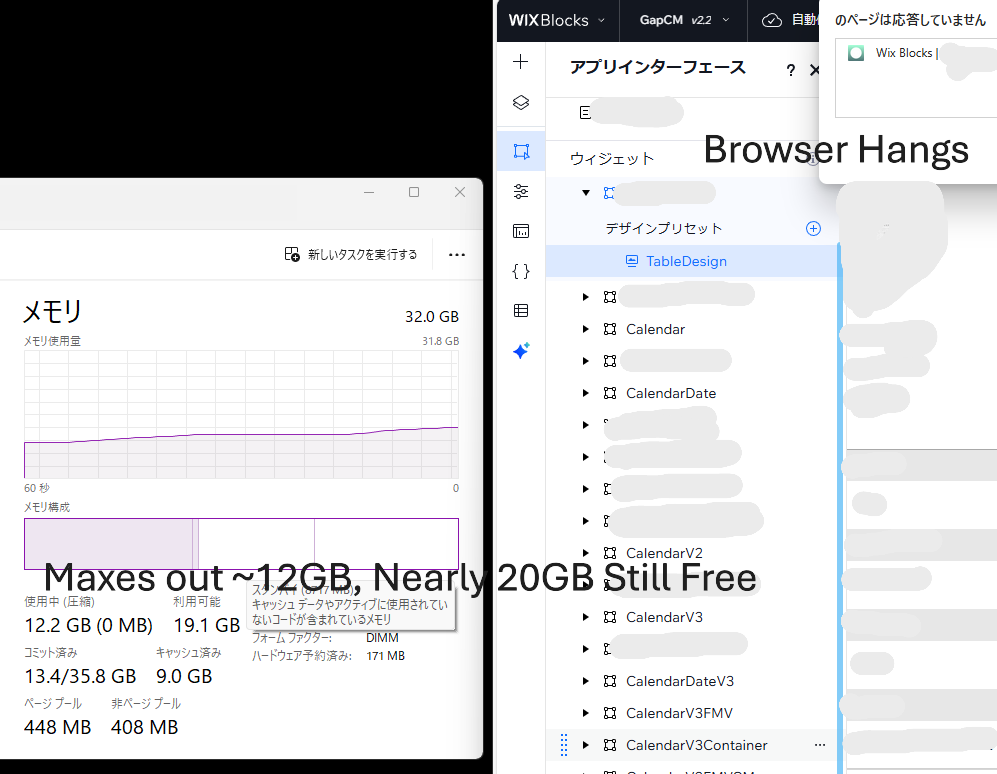Click the 408 MB non-paged pool value
Image resolution: width=997 pixels, height=774 pixels.
pos(144,727)
